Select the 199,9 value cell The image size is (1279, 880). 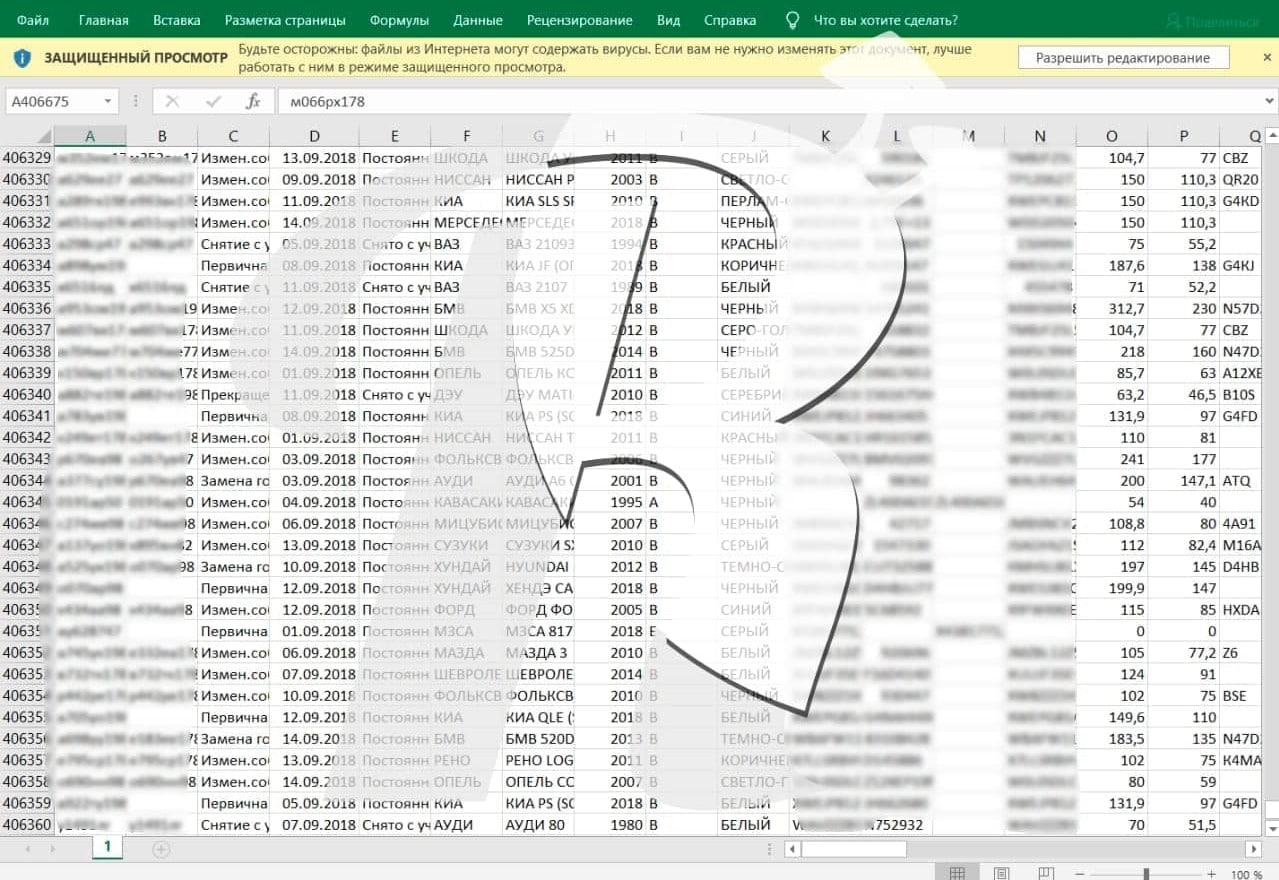point(1112,588)
